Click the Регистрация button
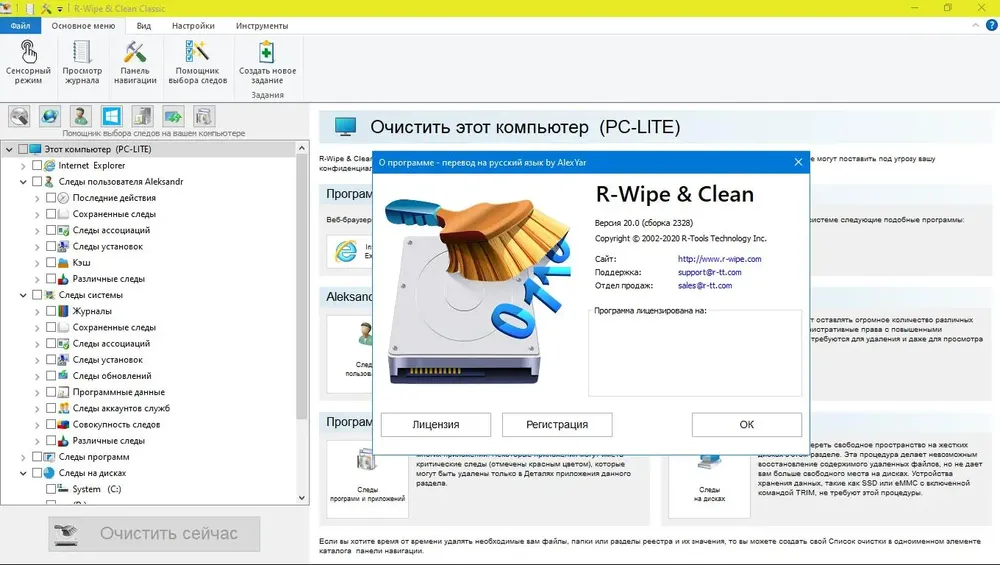Viewport: 1000px width, 565px height. (x=557, y=425)
